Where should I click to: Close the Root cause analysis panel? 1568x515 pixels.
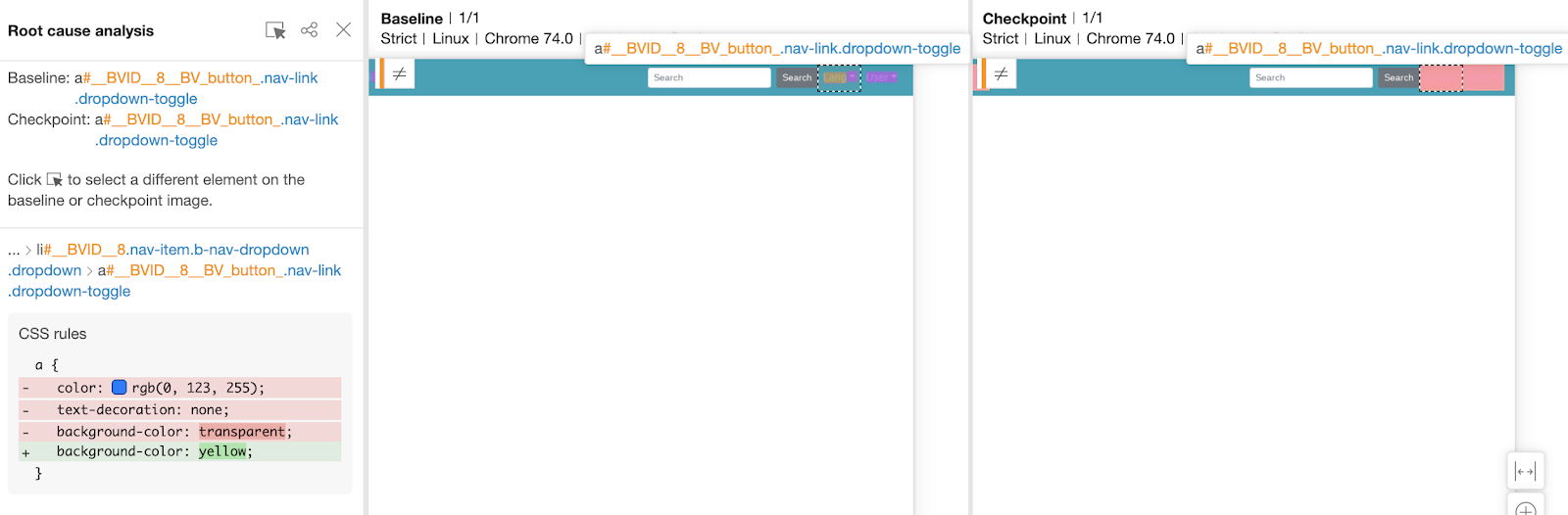[343, 30]
